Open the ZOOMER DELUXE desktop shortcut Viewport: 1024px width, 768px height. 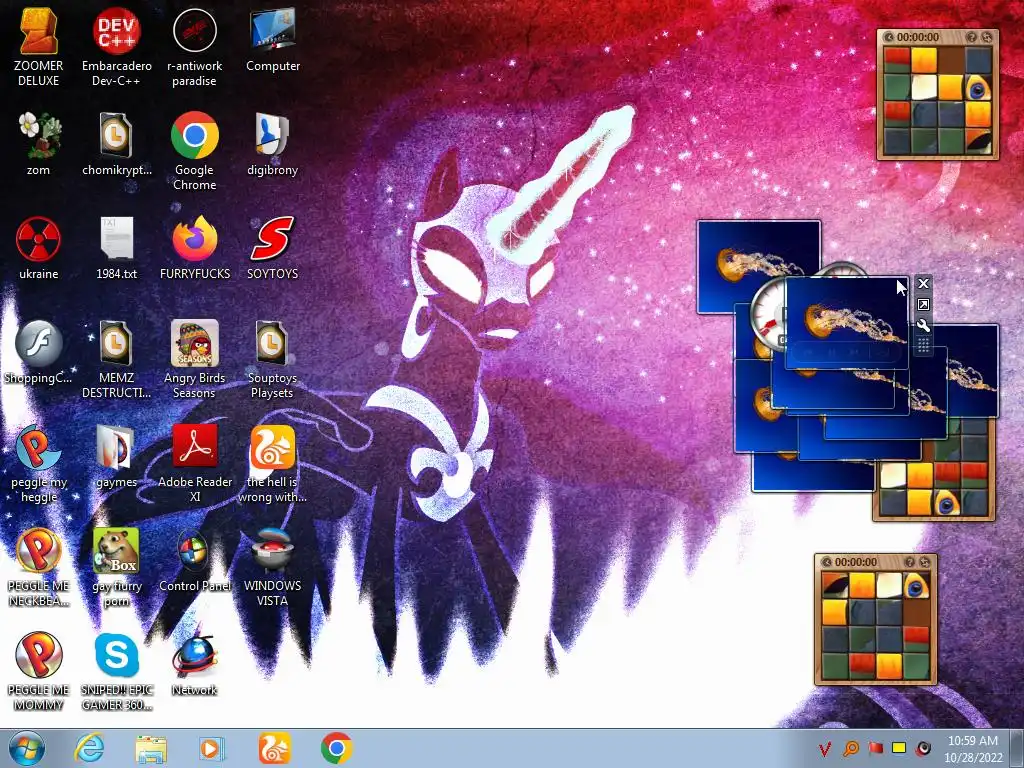39,47
